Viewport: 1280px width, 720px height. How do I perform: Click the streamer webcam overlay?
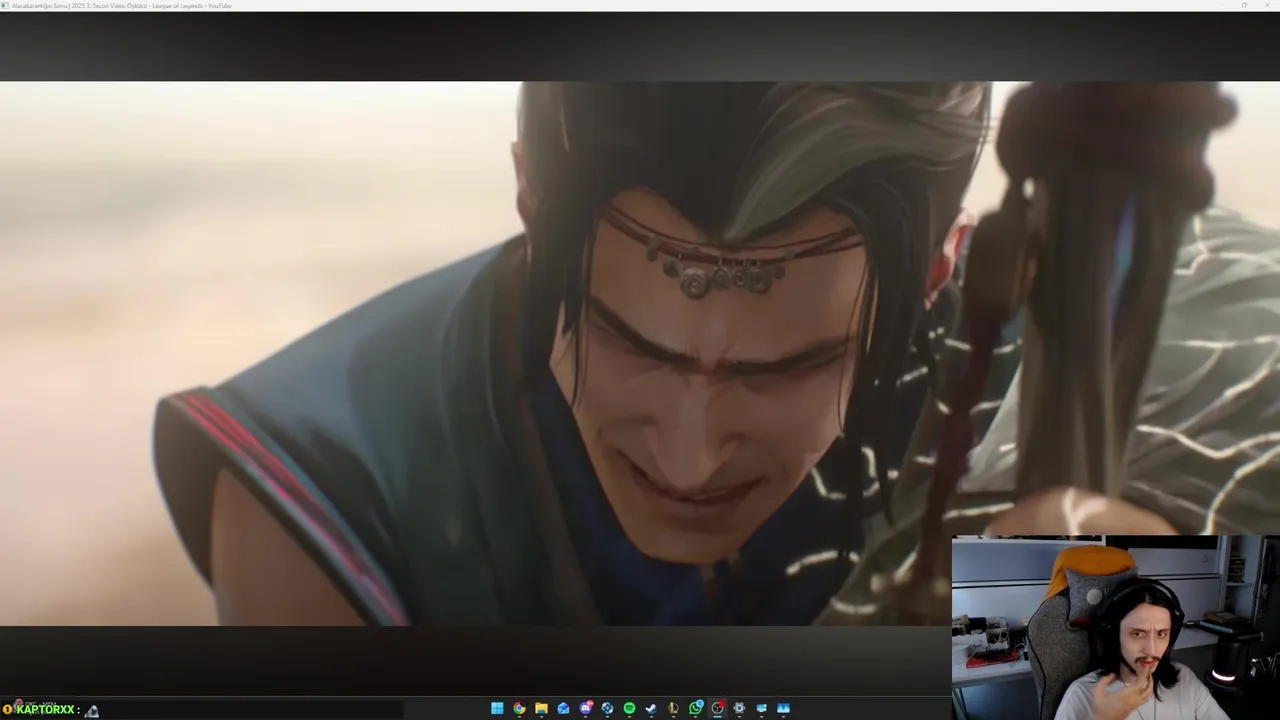point(1115,628)
